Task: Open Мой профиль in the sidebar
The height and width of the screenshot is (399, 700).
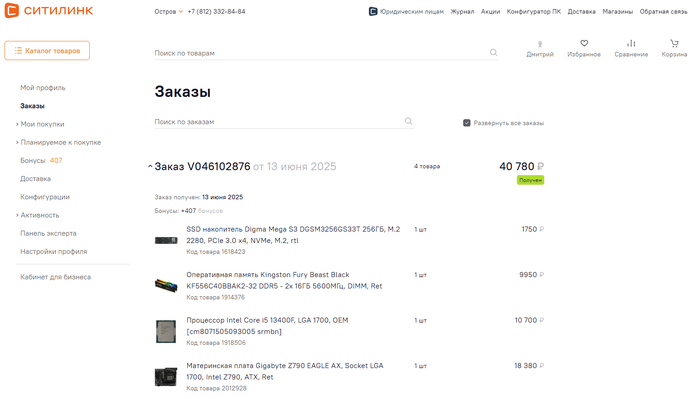Action: pyautogui.click(x=42, y=87)
